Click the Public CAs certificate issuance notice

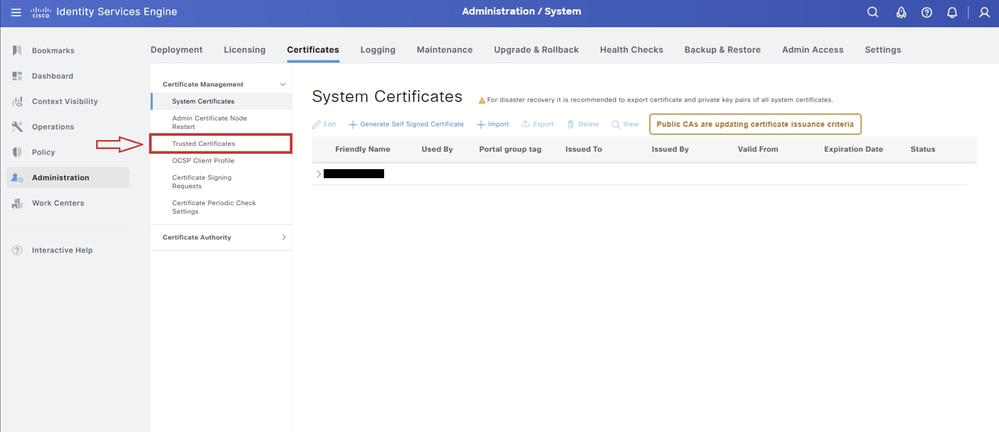(755, 124)
